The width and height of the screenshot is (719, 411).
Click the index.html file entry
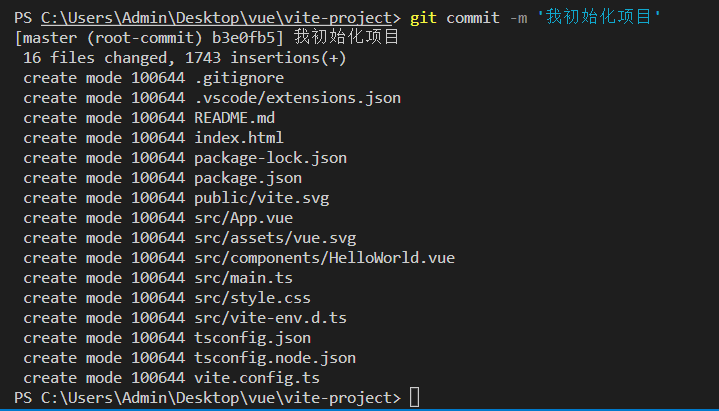239,138
